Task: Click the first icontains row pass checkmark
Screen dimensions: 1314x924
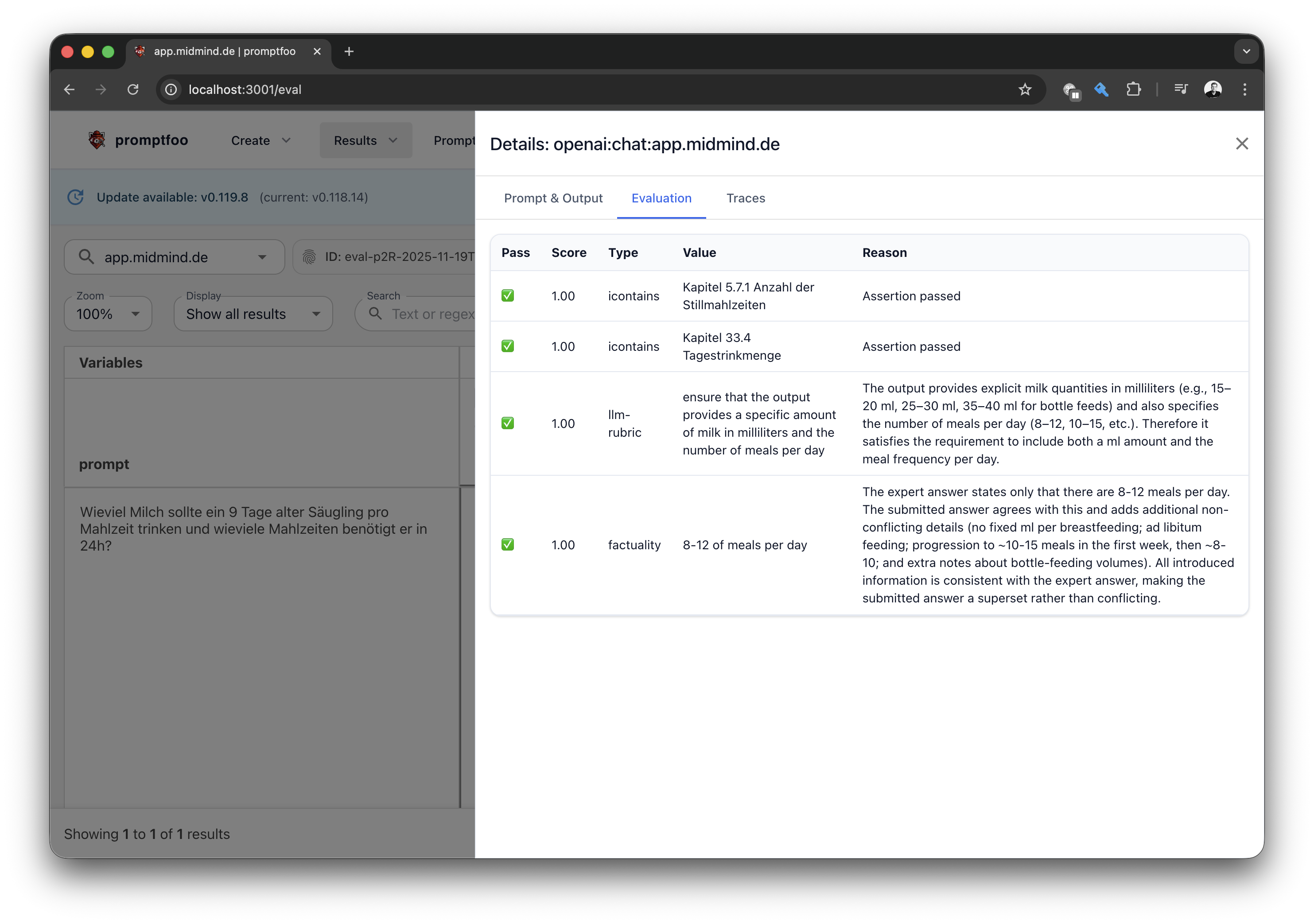Action: click(508, 296)
